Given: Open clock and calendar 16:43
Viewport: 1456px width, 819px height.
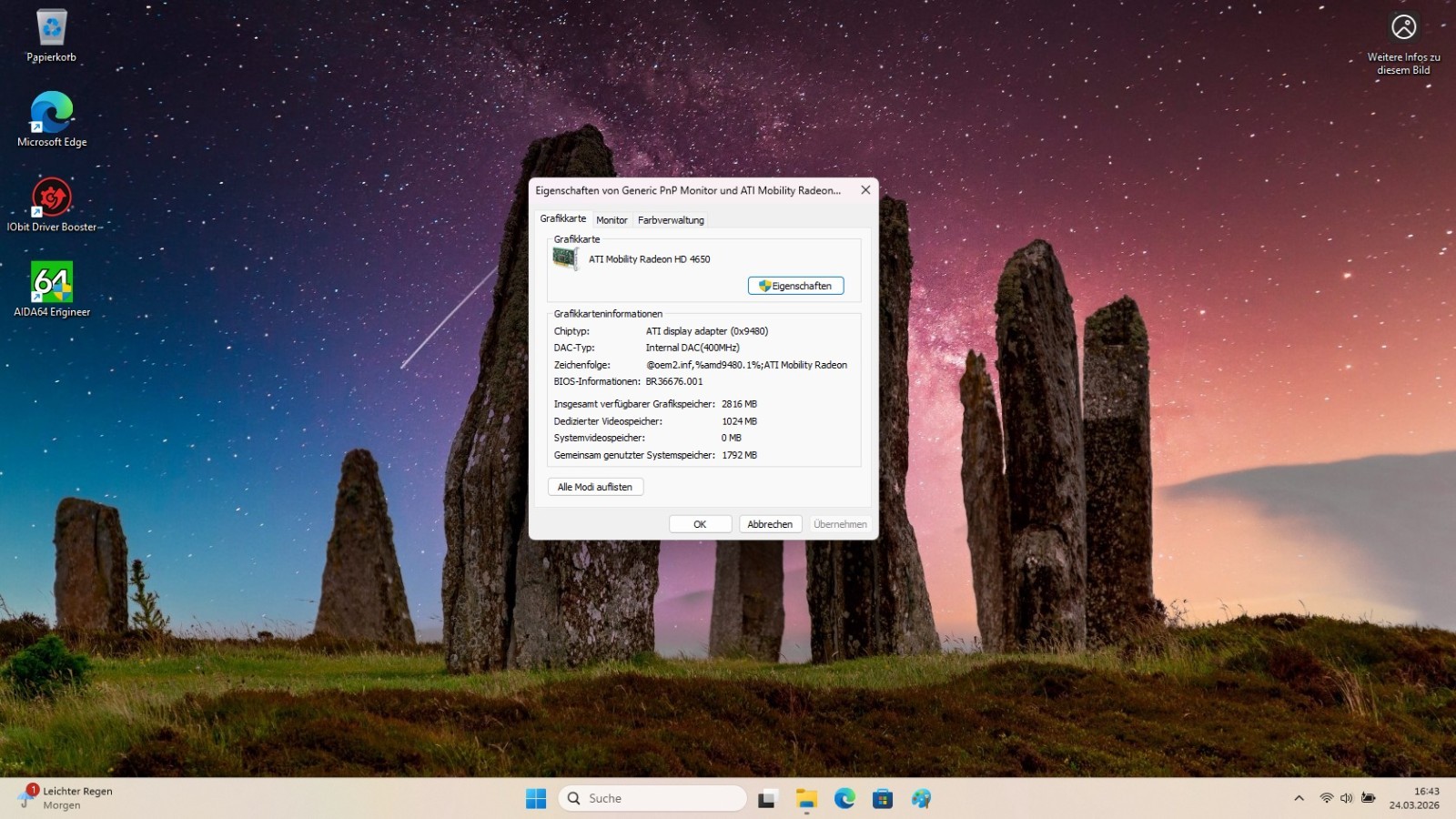Looking at the screenshot, I should click(x=1414, y=798).
